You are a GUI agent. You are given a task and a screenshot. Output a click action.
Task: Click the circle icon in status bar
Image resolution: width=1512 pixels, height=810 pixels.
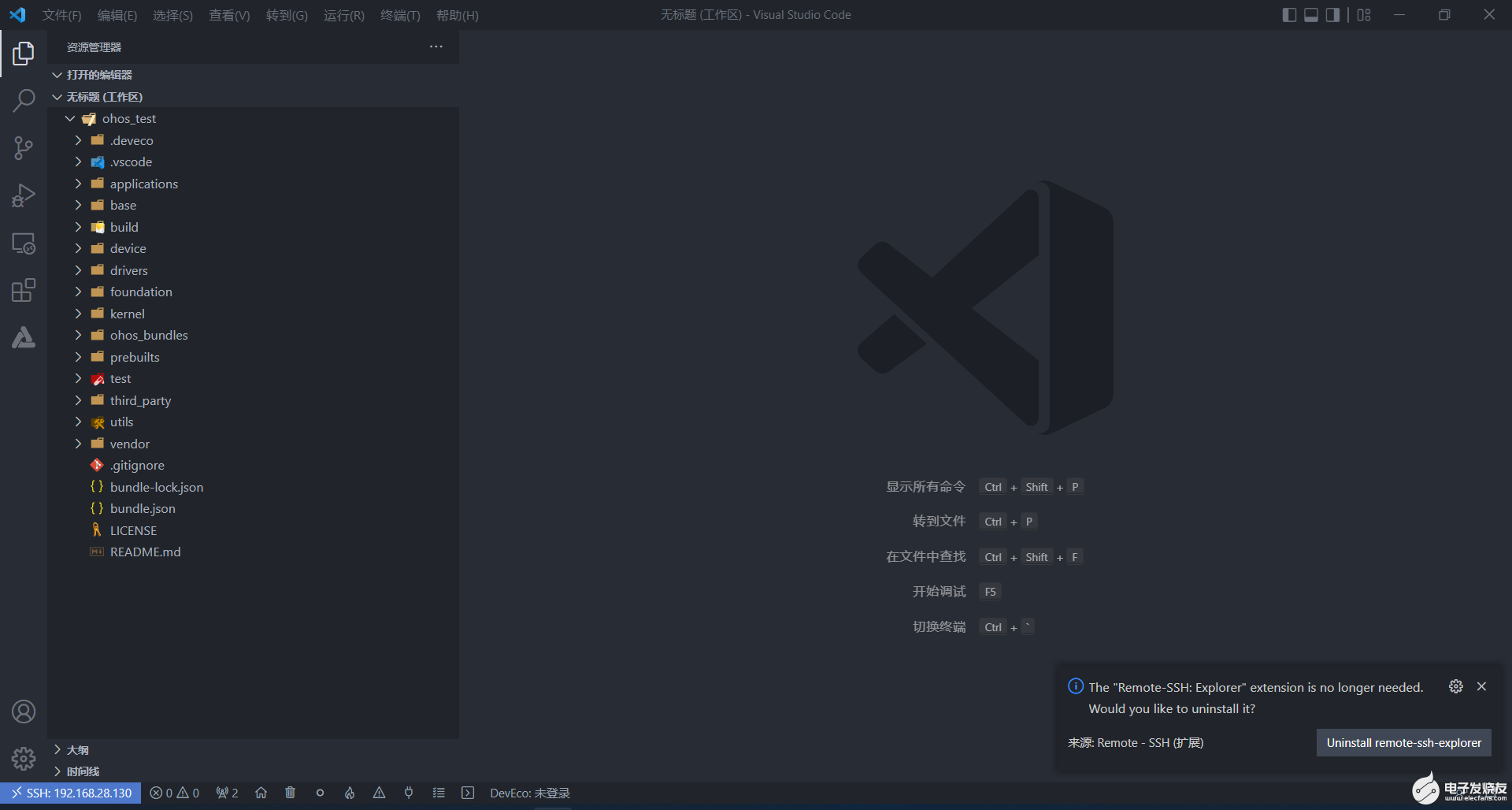(x=320, y=793)
